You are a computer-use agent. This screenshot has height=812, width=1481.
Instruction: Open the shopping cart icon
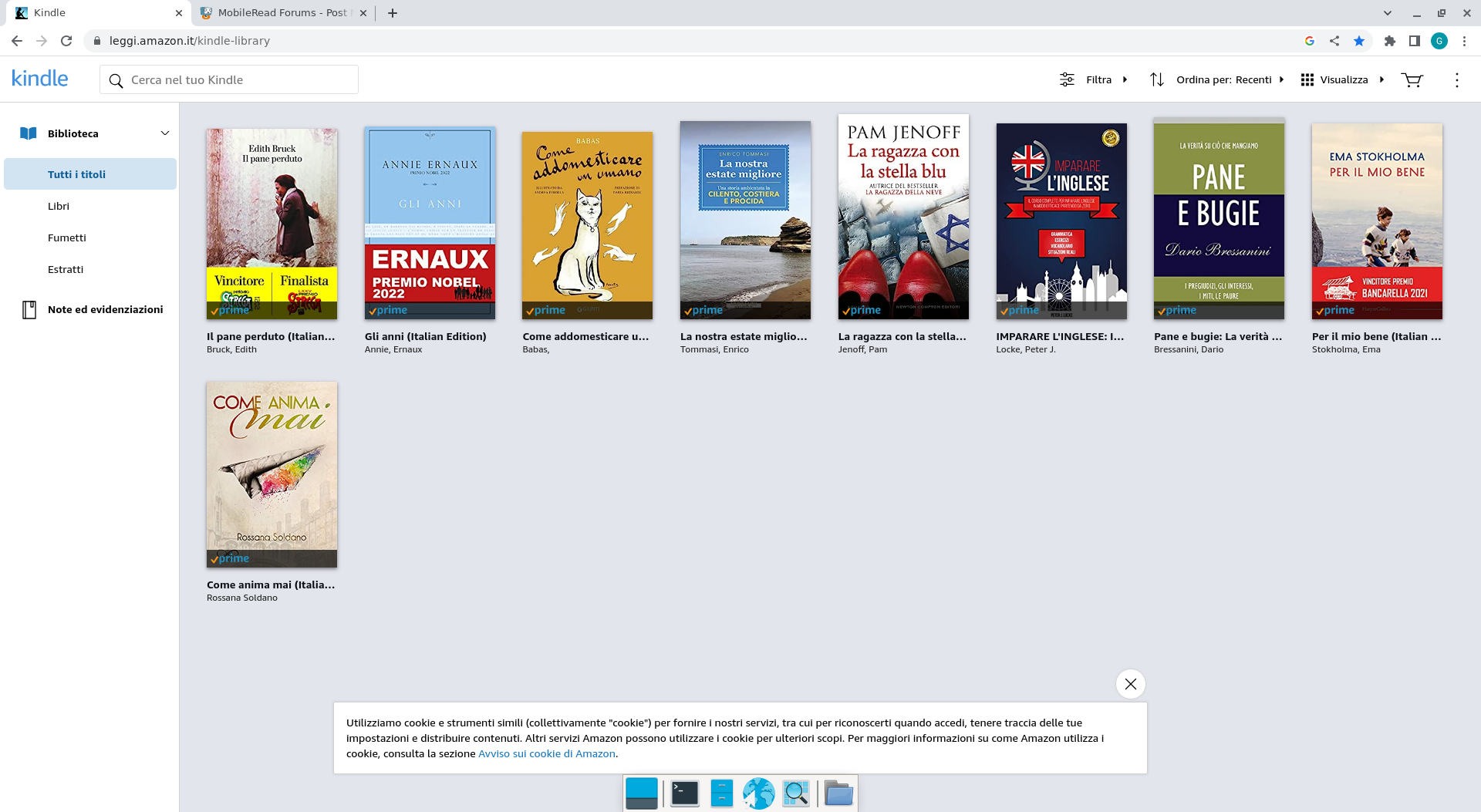pyautogui.click(x=1412, y=79)
